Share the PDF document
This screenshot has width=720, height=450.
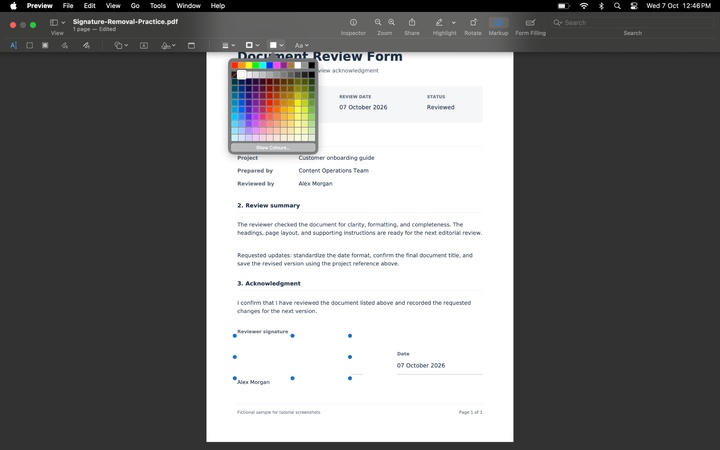click(x=412, y=22)
